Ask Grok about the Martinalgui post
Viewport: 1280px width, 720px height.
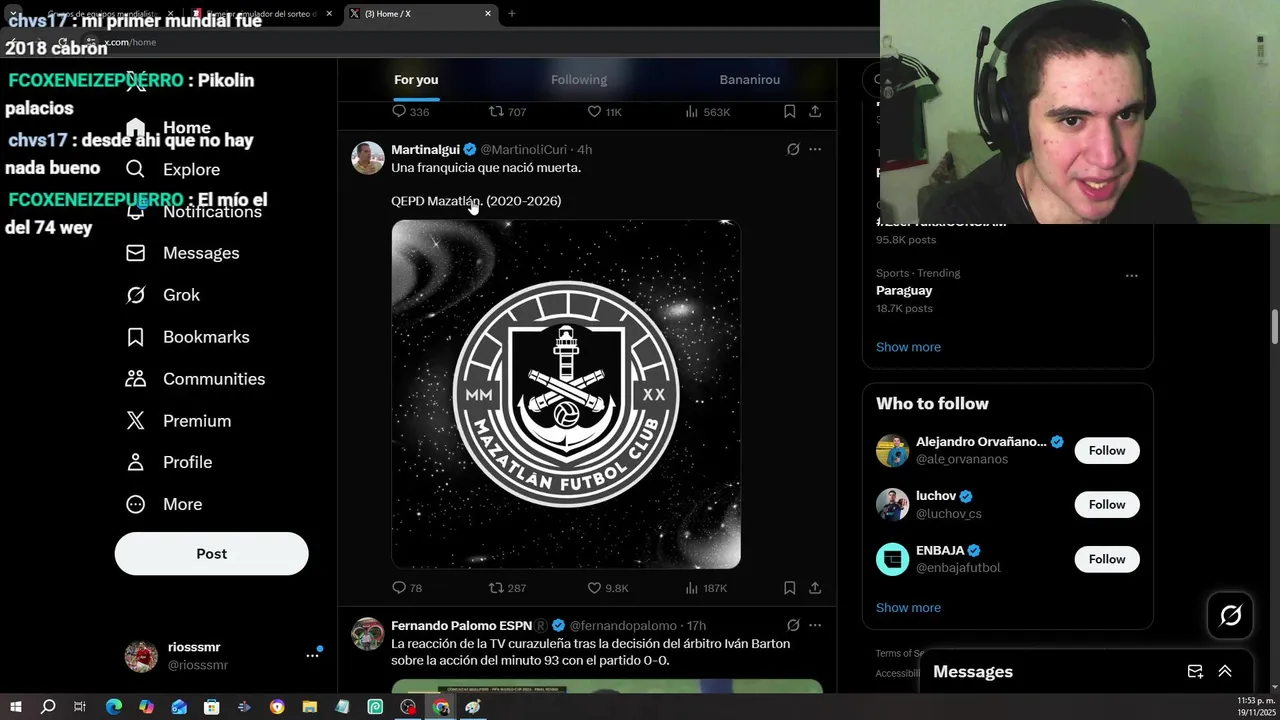click(793, 149)
